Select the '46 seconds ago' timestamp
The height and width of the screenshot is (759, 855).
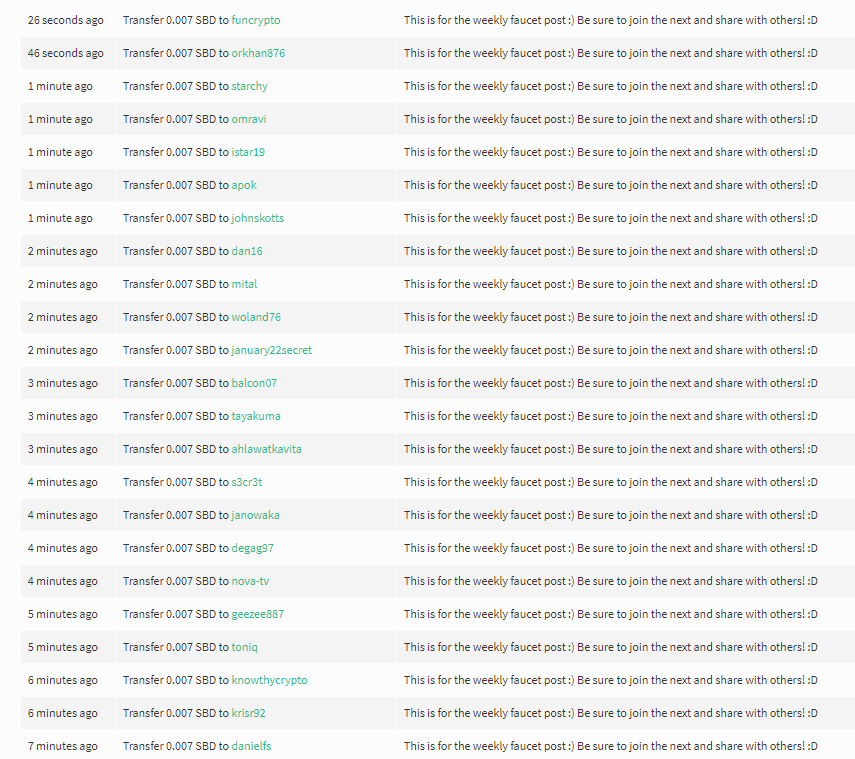(x=65, y=53)
